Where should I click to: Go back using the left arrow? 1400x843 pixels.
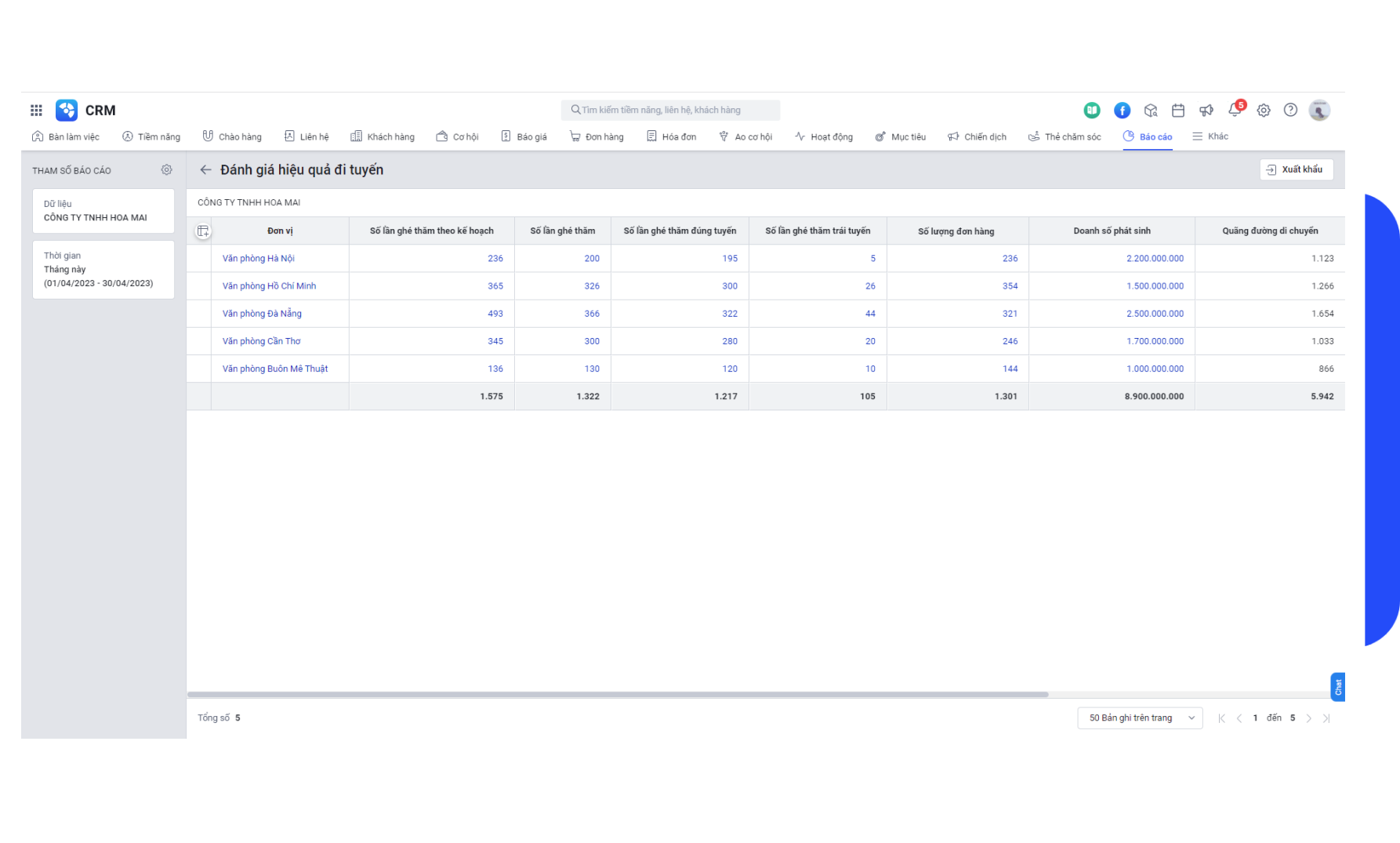(x=205, y=170)
